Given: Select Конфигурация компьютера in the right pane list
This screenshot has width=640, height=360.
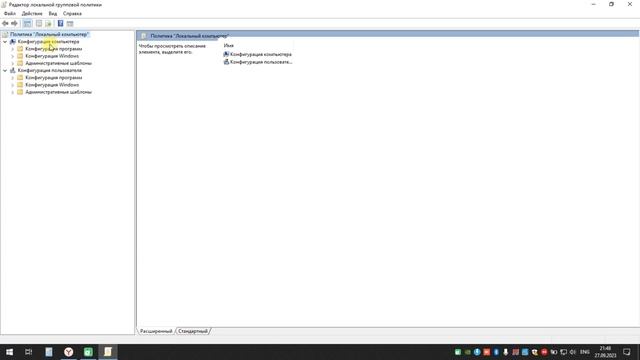Looking at the screenshot, I should tap(258, 54).
